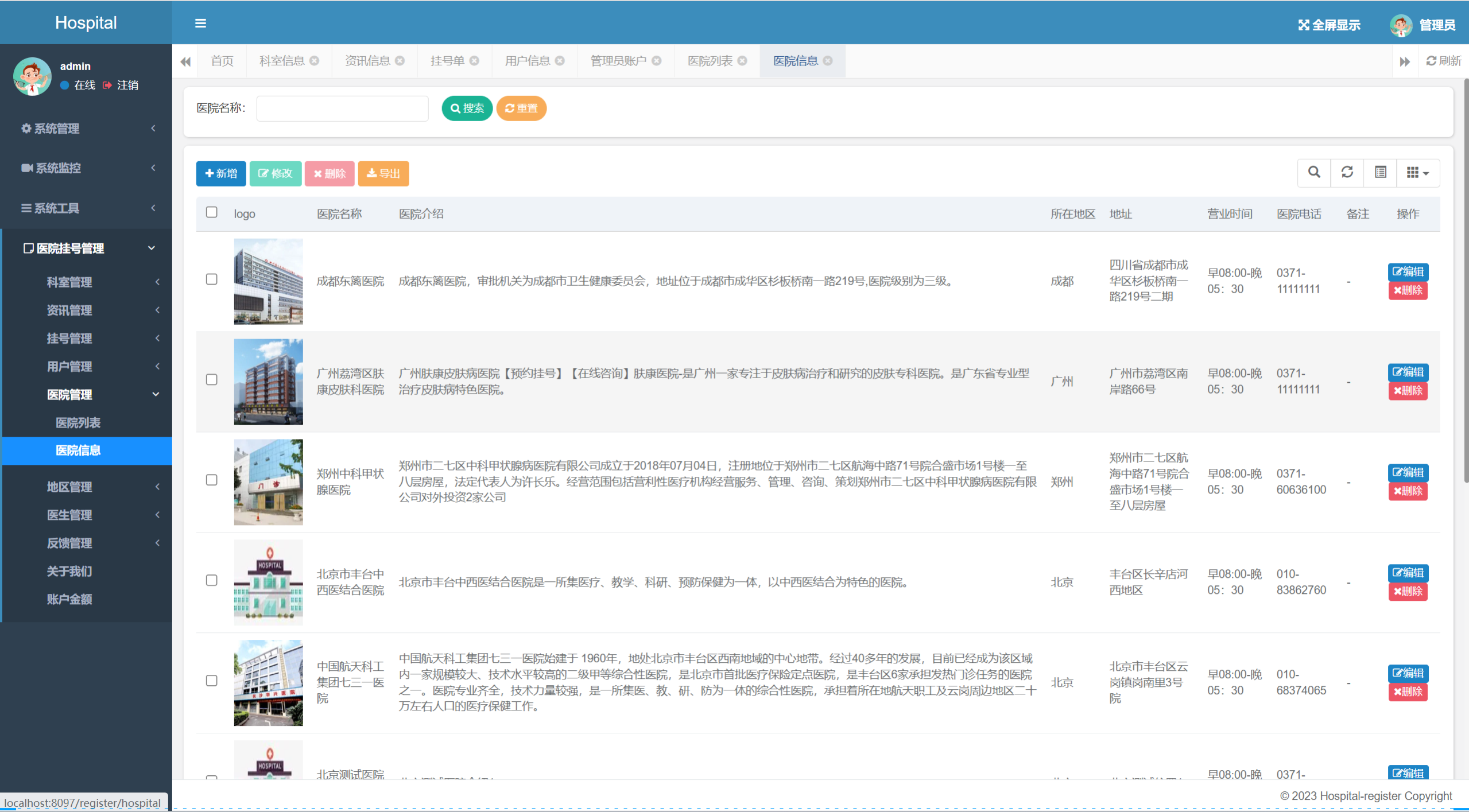Click the table search magnifier icon
The width and height of the screenshot is (1469, 812).
(x=1313, y=172)
